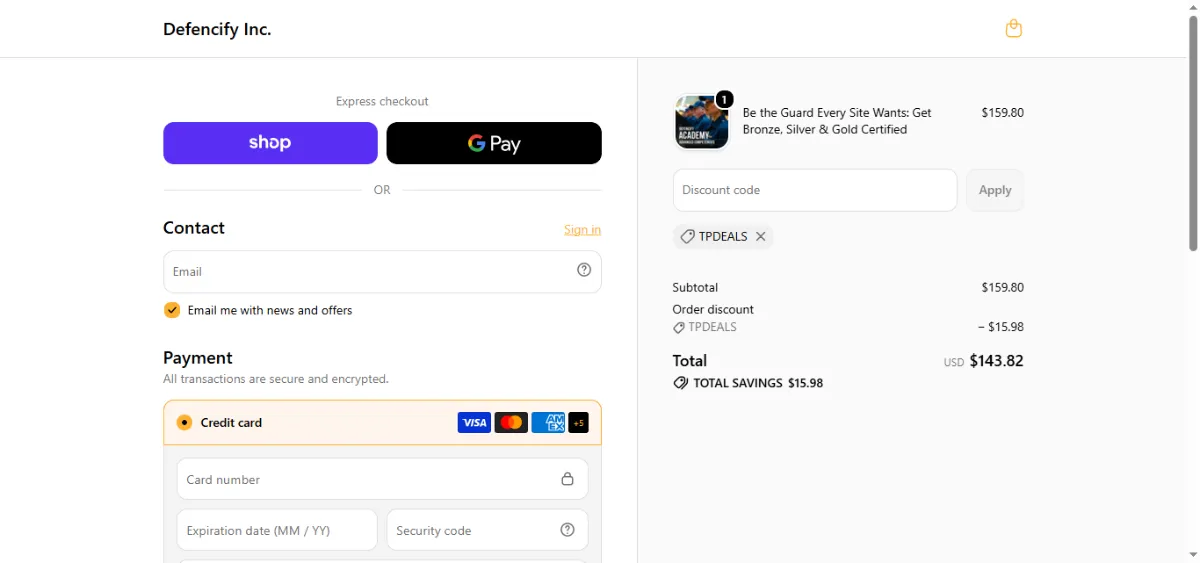Uncheck Email me with news and offers
The image size is (1200, 563).
tap(172, 310)
